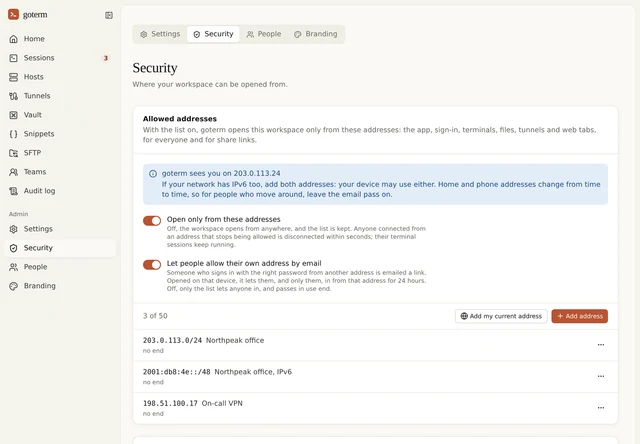Viewport: 640px width, 444px height.
Task: Click the Vault icon in sidebar
Action: pyautogui.click(x=13, y=115)
